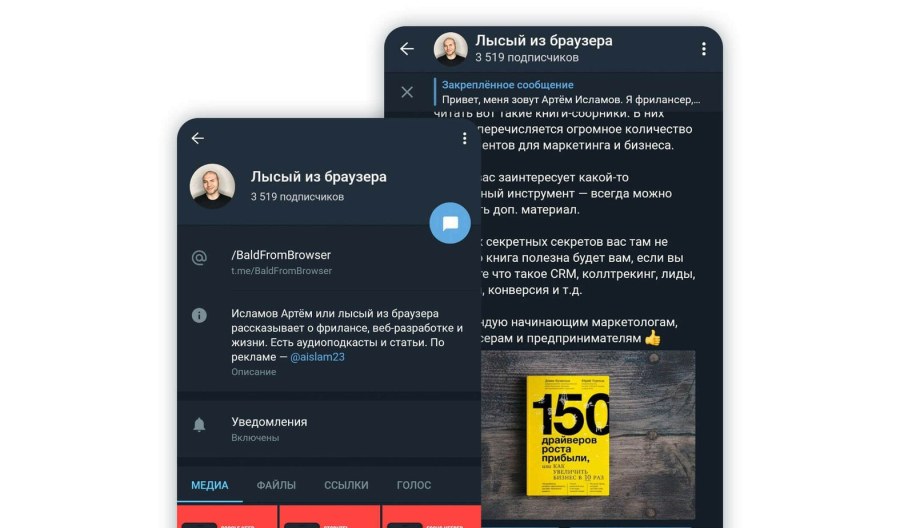The width and height of the screenshot is (900, 528).
Task: Dismiss the pinned message with the X
Action: point(407,92)
